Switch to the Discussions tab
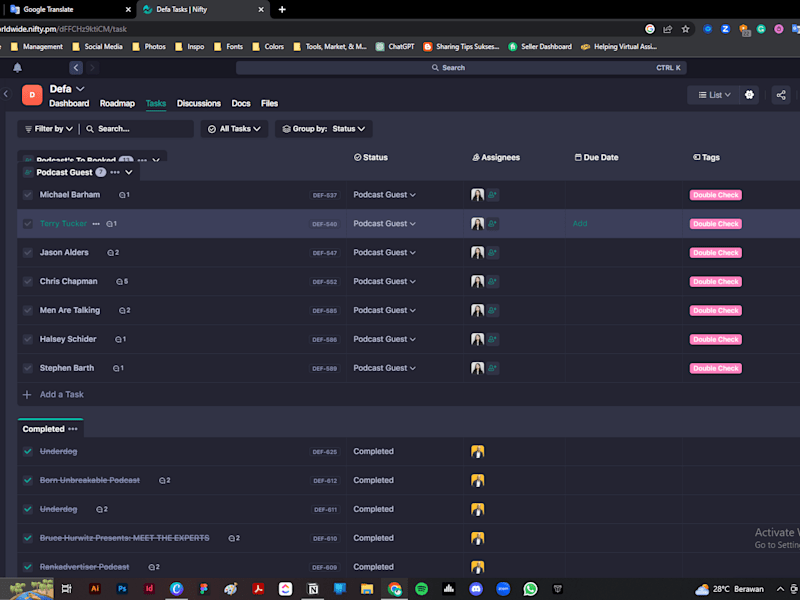Viewport: 800px width, 600px height. click(x=198, y=104)
